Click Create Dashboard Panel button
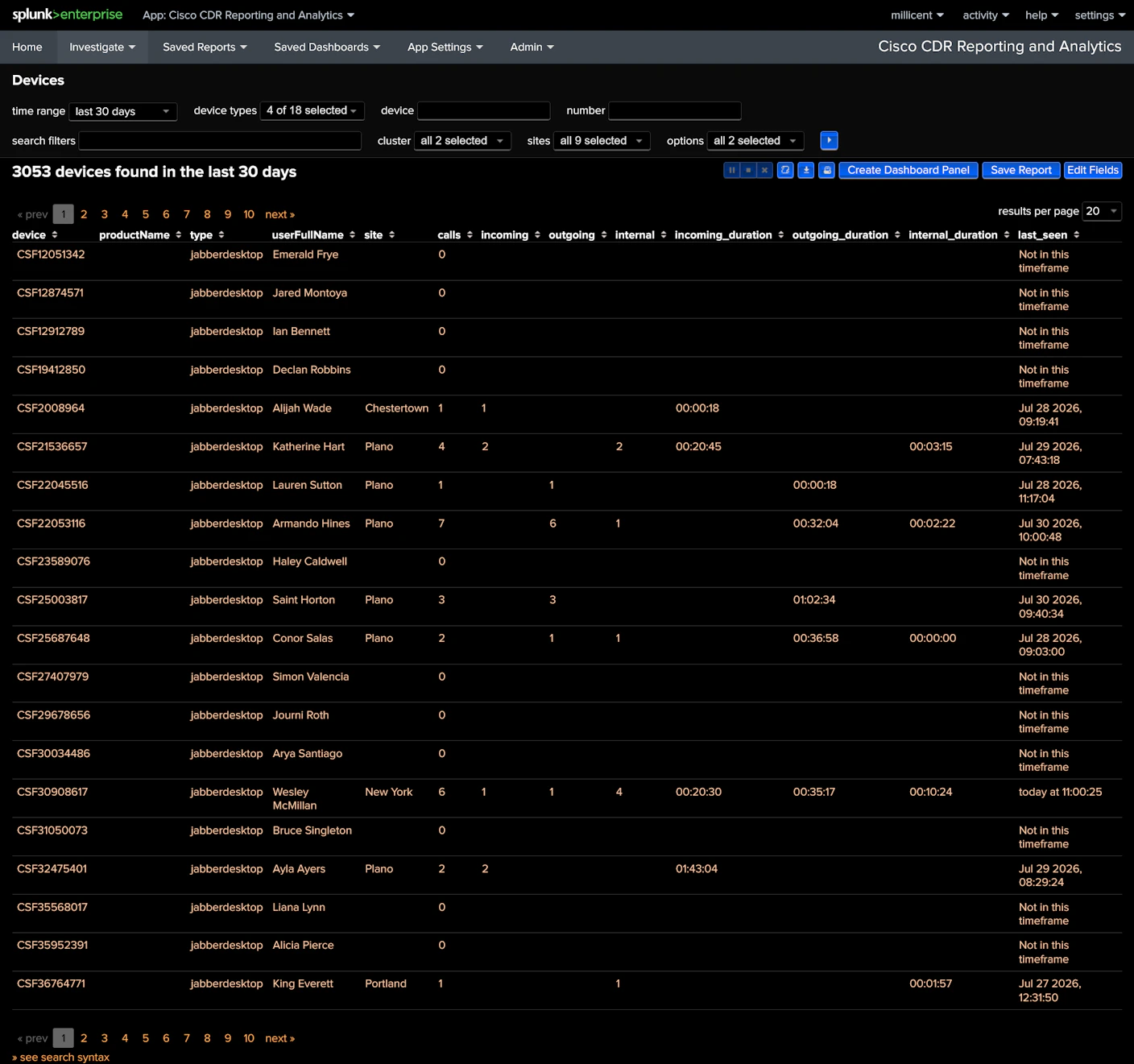The height and width of the screenshot is (1064, 1134). [908, 170]
